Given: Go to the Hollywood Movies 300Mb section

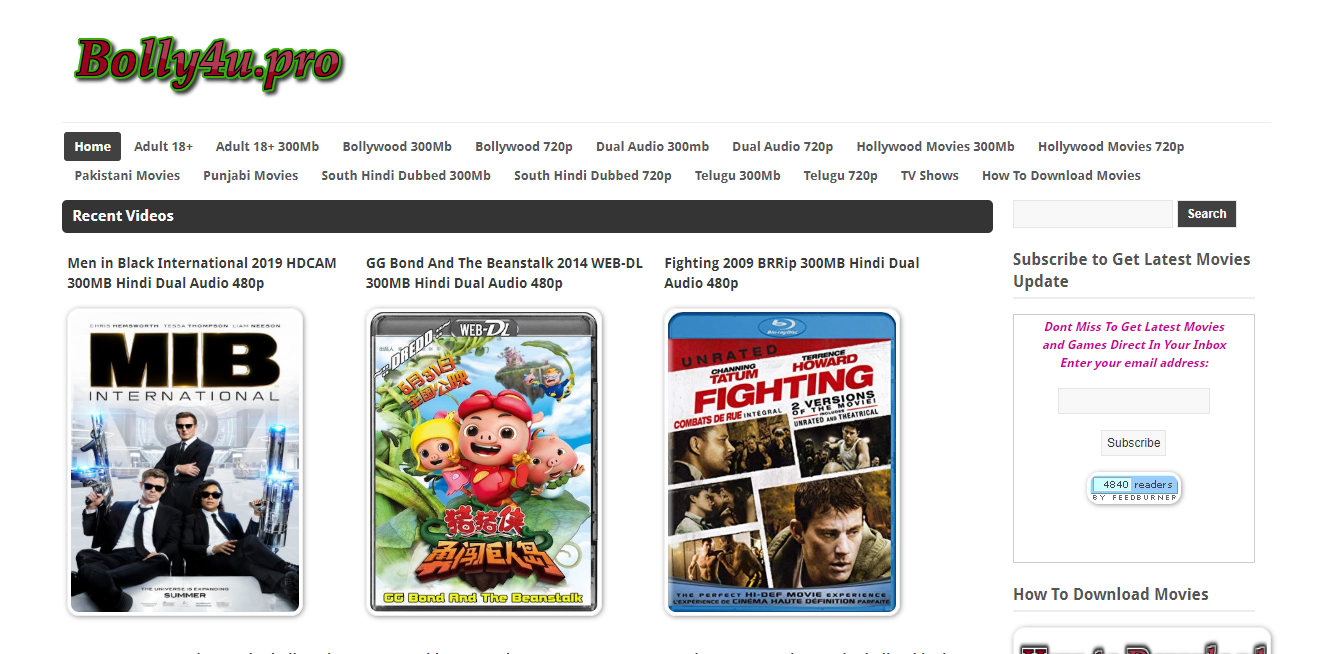Looking at the screenshot, I should pyautogui.click(x=935, y=146).
